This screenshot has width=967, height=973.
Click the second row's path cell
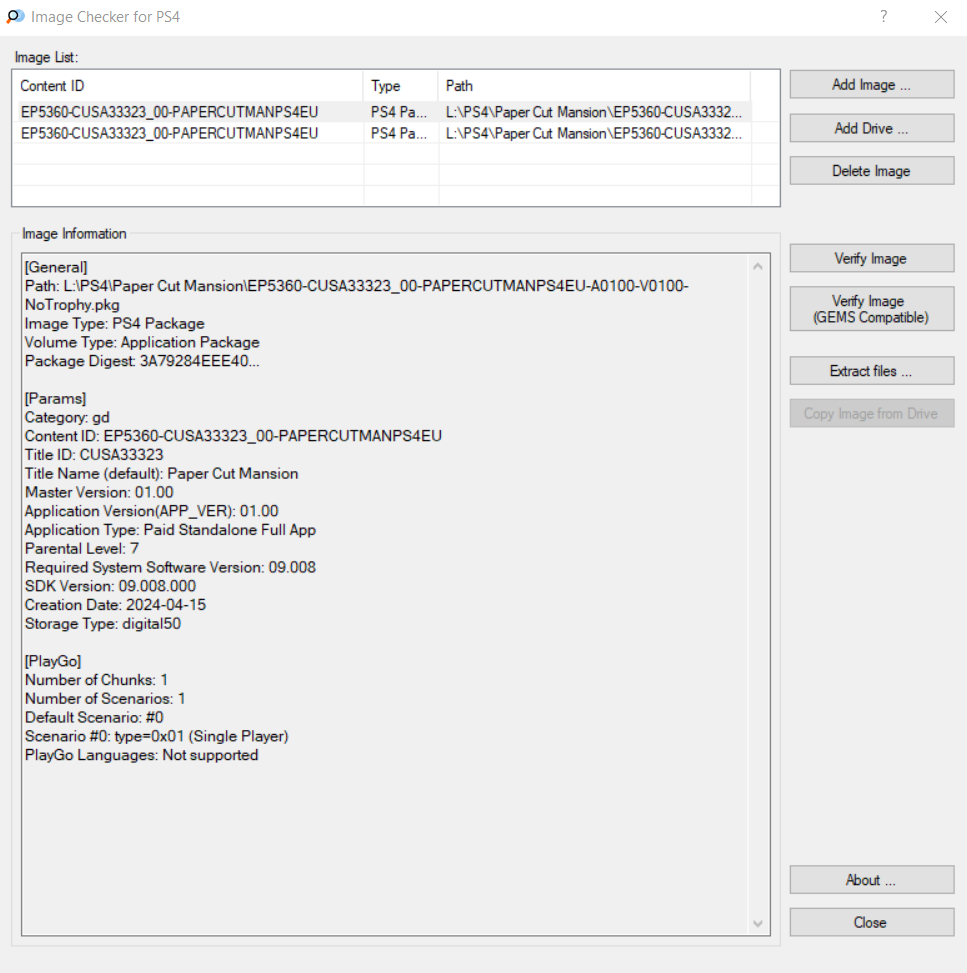click(x=593, y=133)
